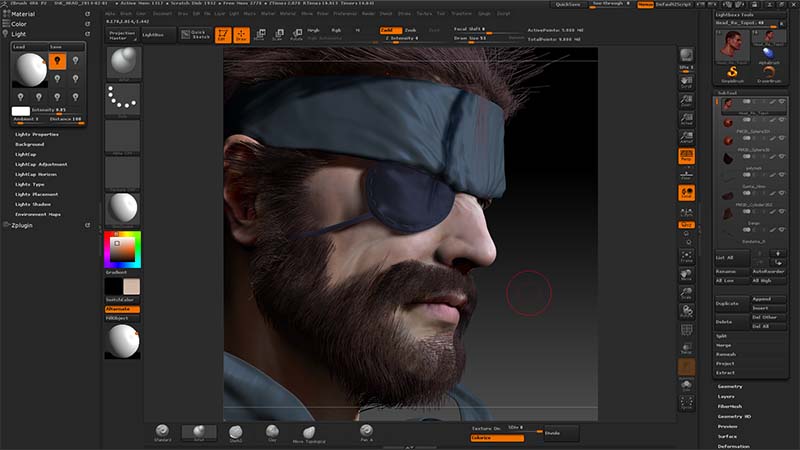Expand the Lights Properties section
The height and width of the screenshot is (450, 800).
click(36, 134)
